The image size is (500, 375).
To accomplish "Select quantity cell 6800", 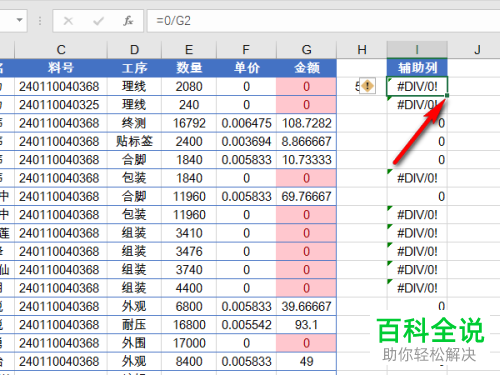I will point(189,306).
